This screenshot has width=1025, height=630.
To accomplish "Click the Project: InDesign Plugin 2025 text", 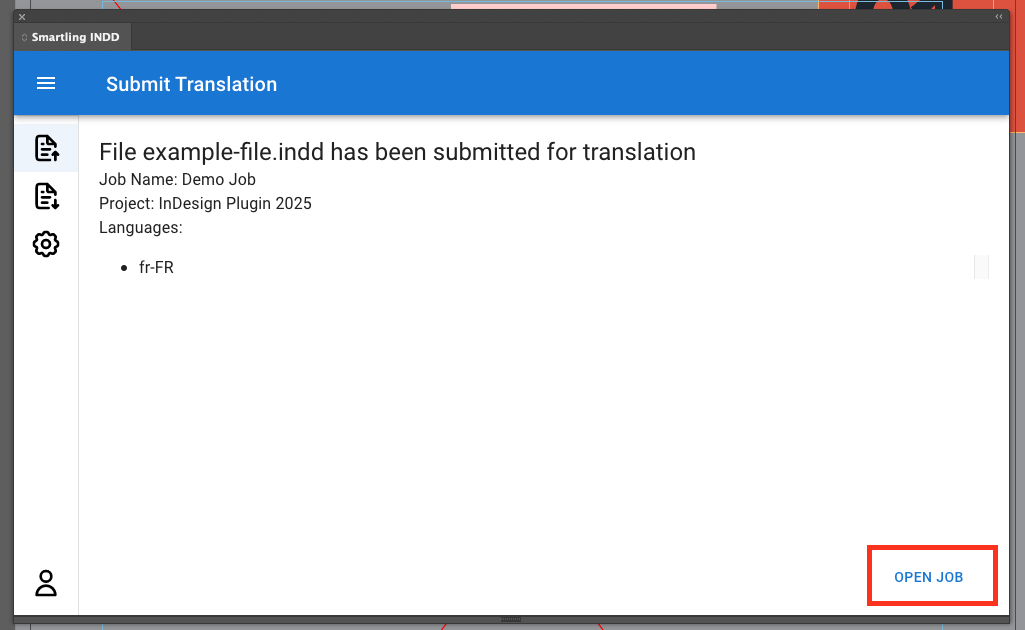I will point(205,204).
